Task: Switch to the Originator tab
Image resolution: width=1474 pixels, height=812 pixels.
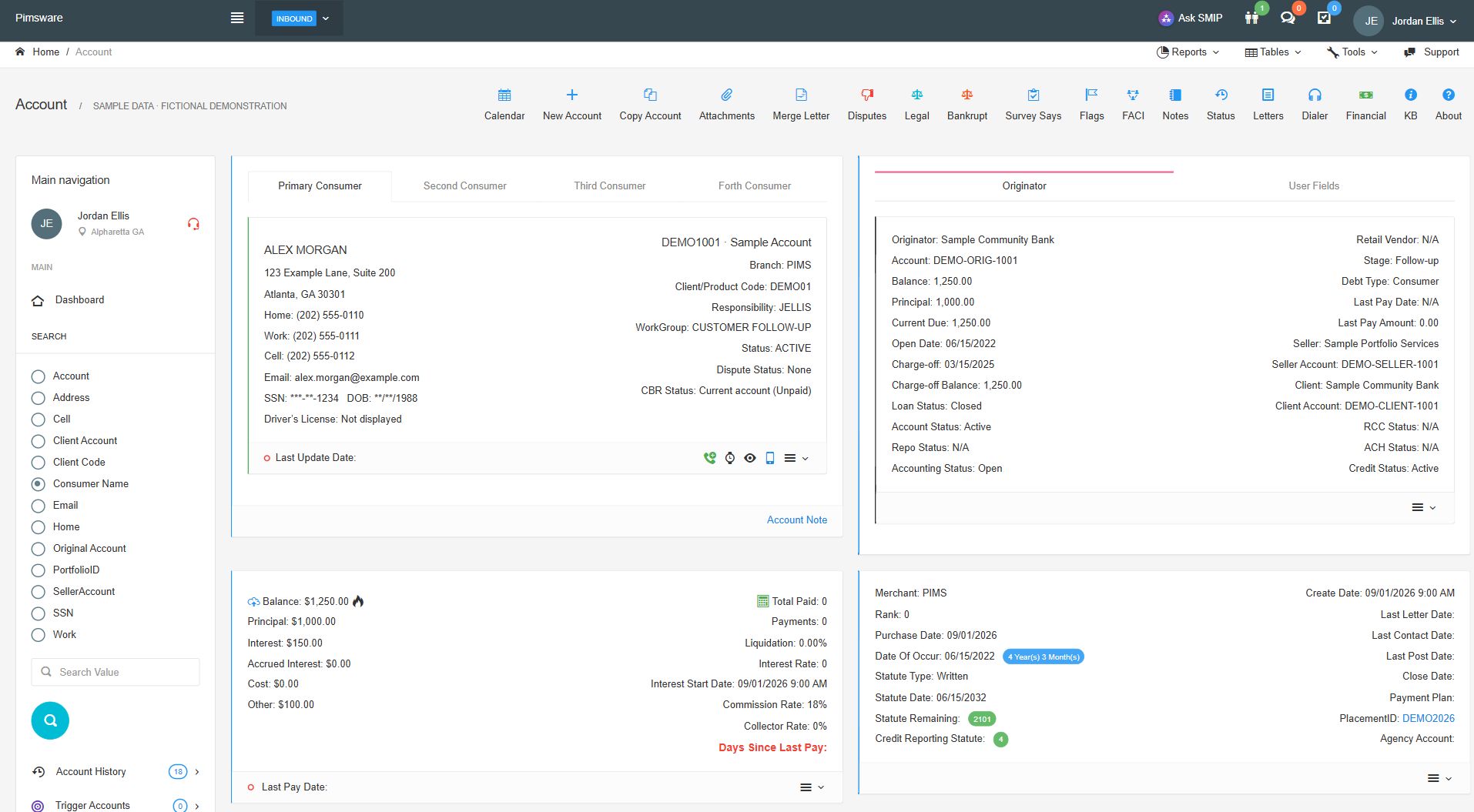Action: (1023, 185)
